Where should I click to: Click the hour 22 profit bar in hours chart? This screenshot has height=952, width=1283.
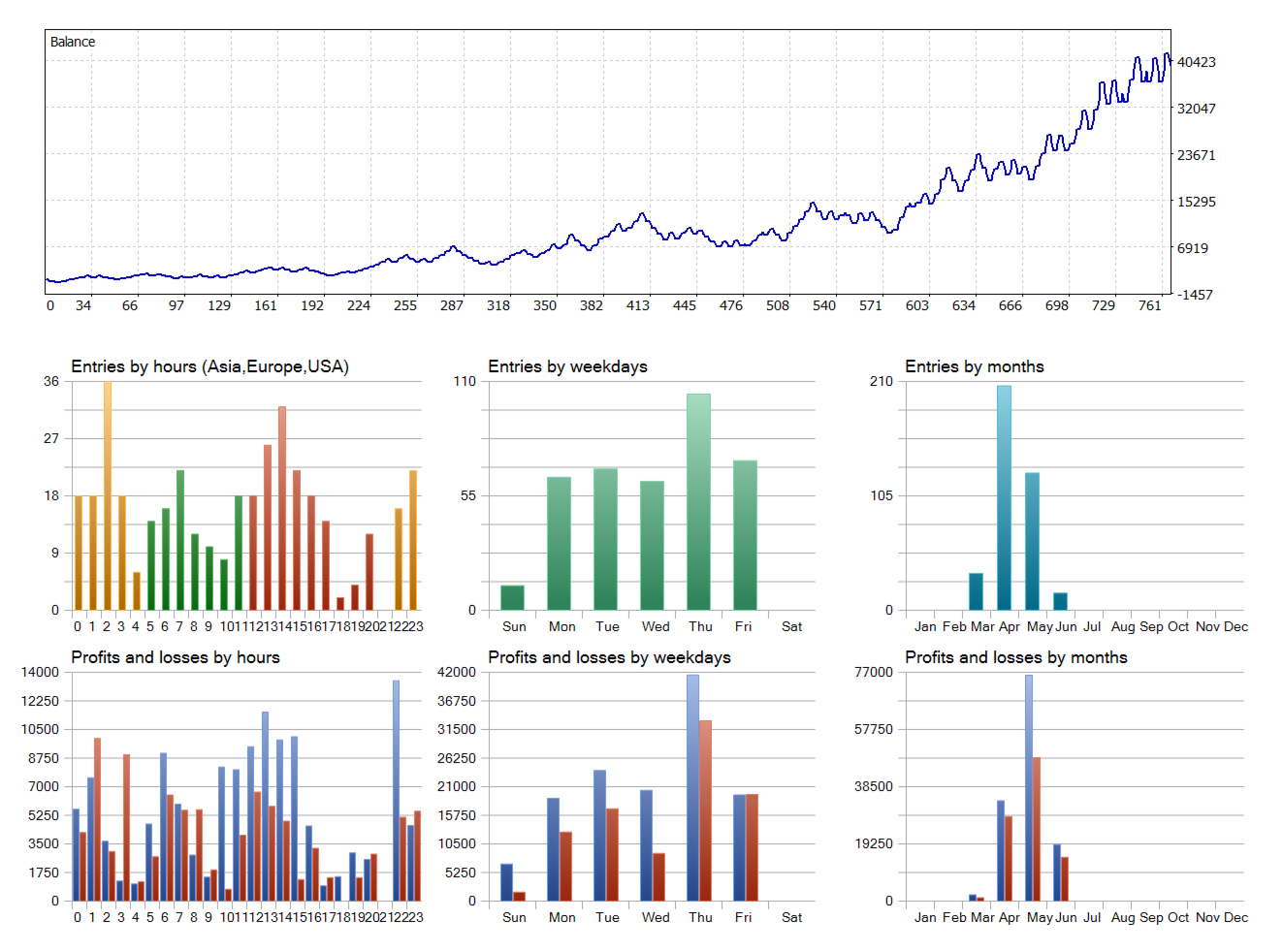tap(396, 790)
